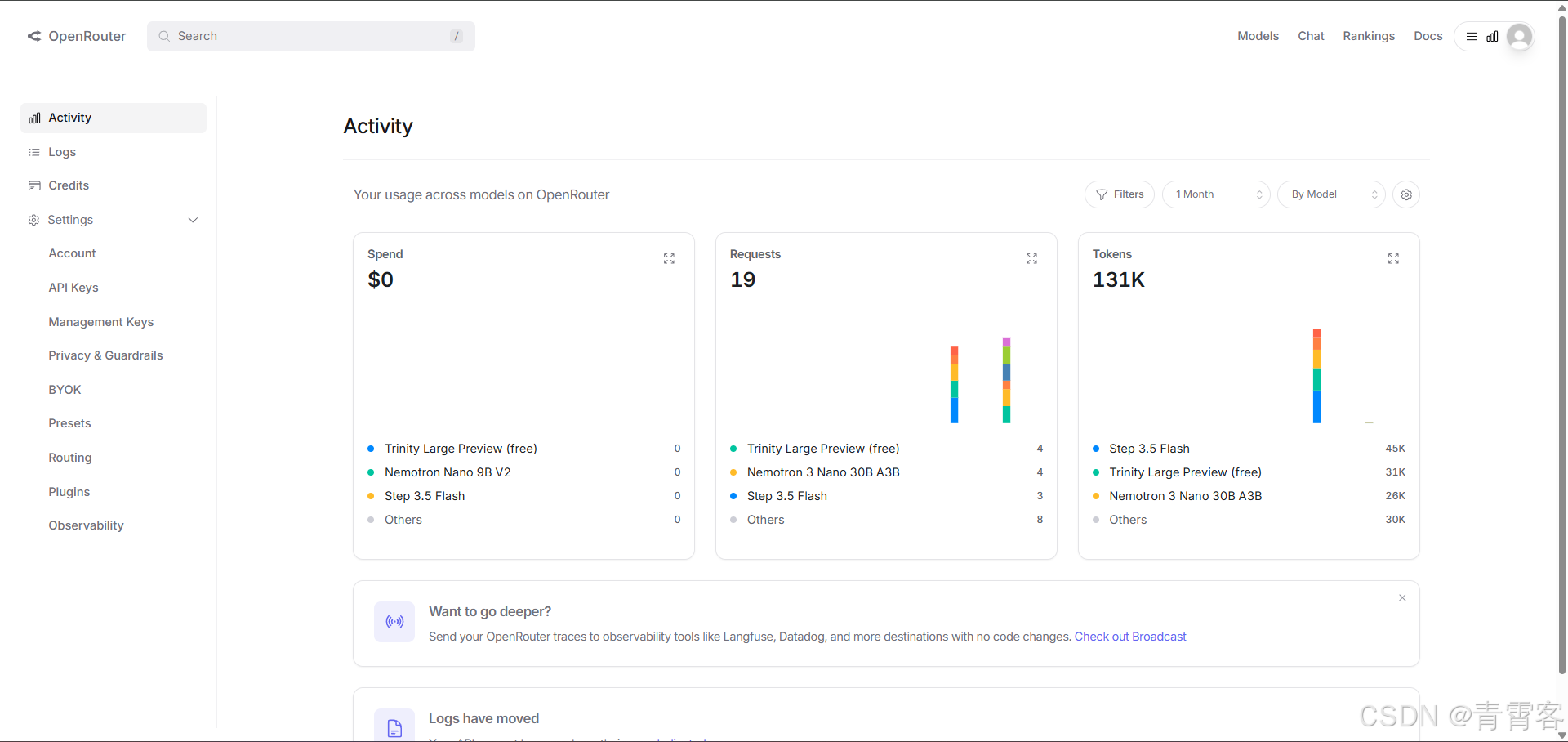Go to Account settings
The image size is (1568, 742).
(x=72, y=253)
